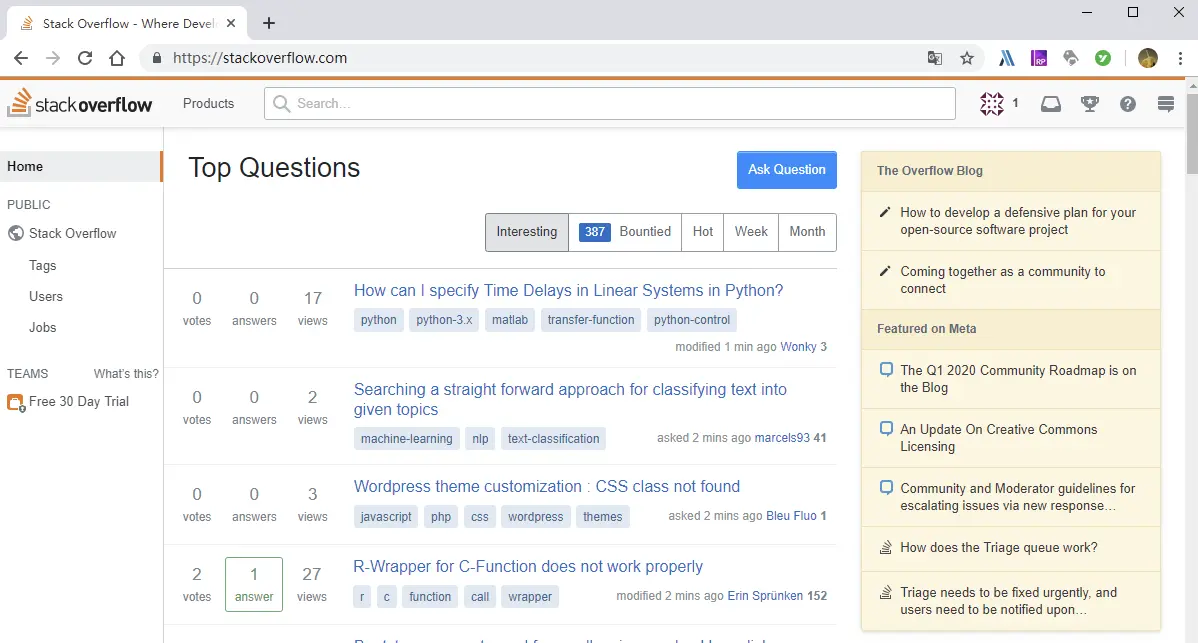This screenshot has width=1198, height=643.
Task: Click the browser forward arrow
Action: click(53, 58)
